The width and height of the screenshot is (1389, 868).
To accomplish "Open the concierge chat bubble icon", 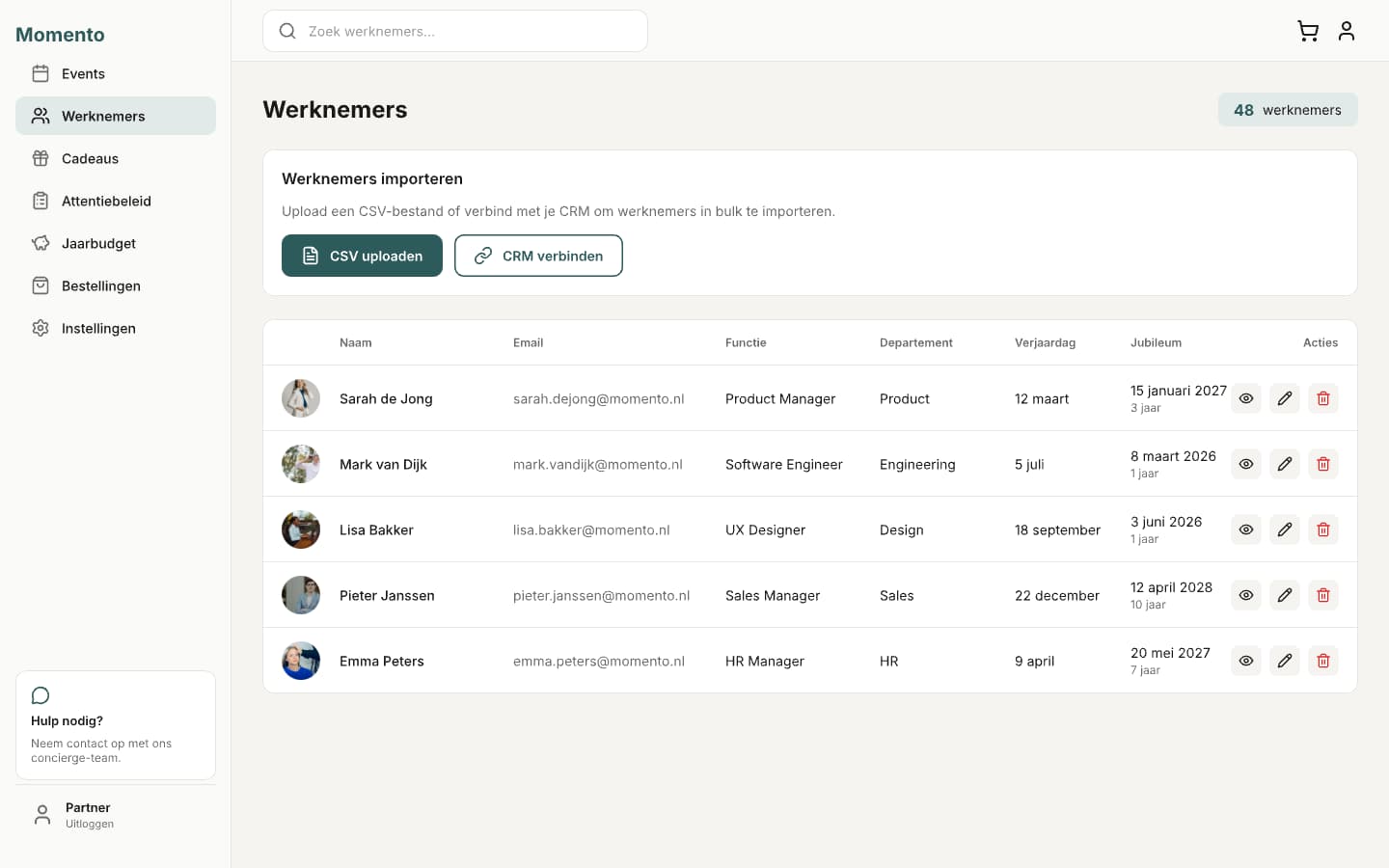I will point(40,695).
